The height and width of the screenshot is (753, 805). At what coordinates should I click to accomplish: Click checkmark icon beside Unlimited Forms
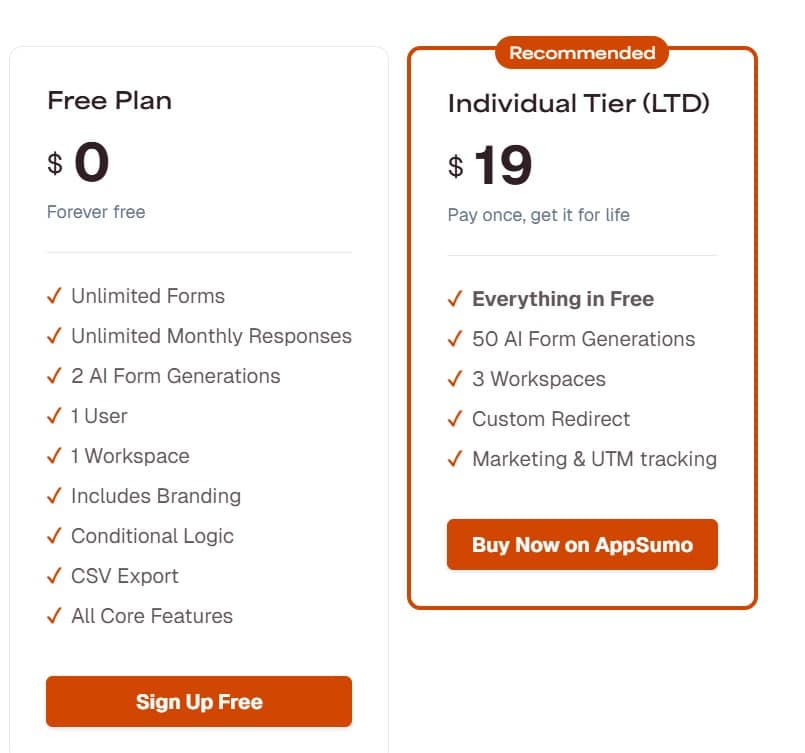55,296
